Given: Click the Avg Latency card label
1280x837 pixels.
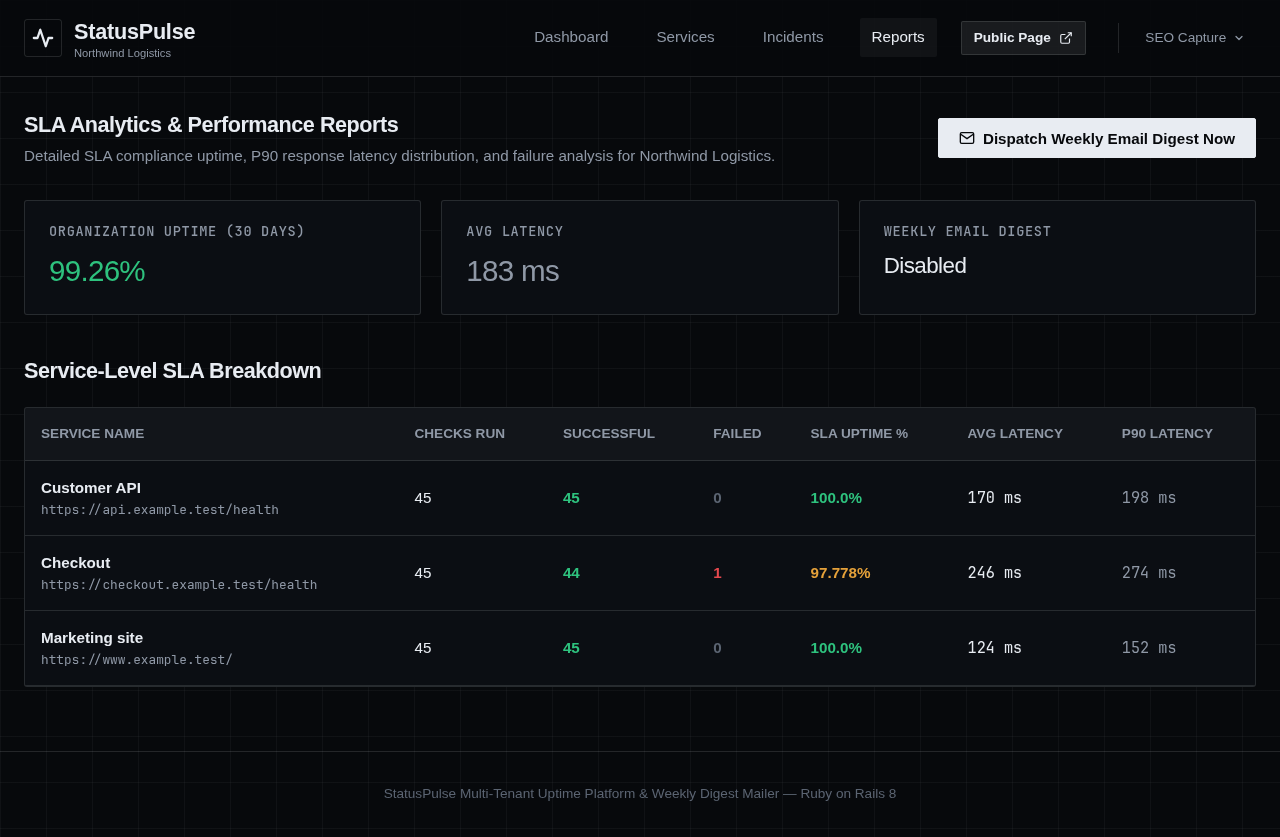Looking at the screenshot, I should coord(515,231).
